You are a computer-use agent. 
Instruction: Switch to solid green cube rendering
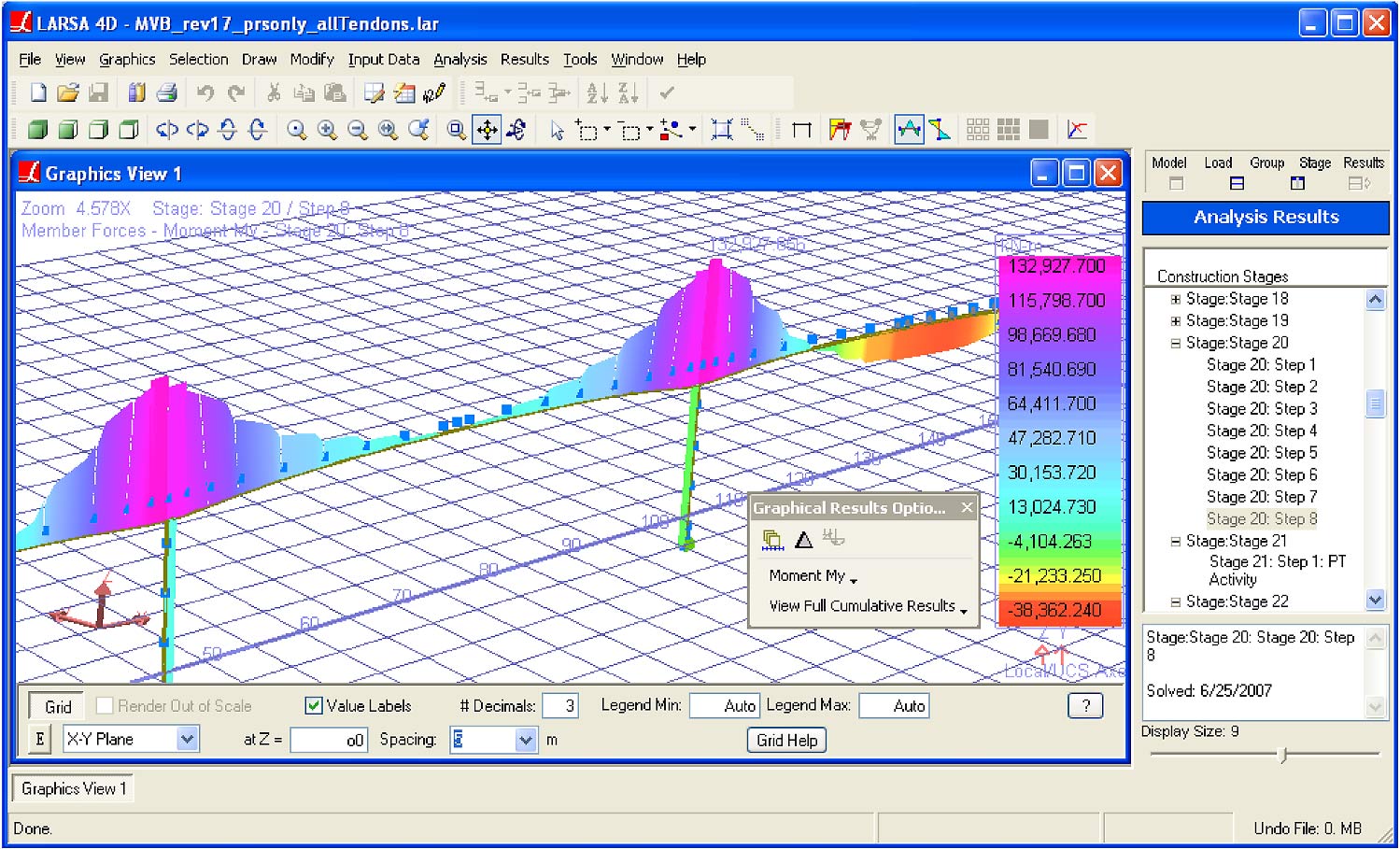(x=37, y=130)
